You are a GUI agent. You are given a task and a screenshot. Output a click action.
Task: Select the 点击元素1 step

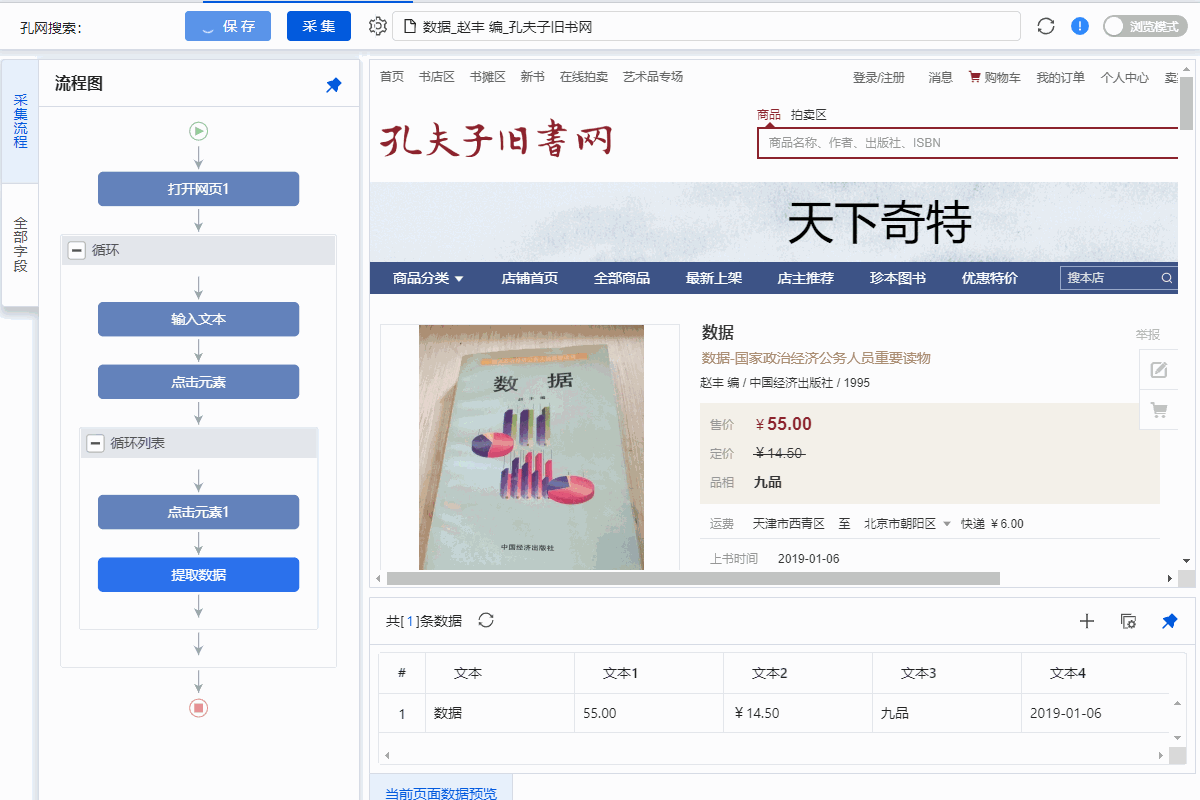coord(199,512)
